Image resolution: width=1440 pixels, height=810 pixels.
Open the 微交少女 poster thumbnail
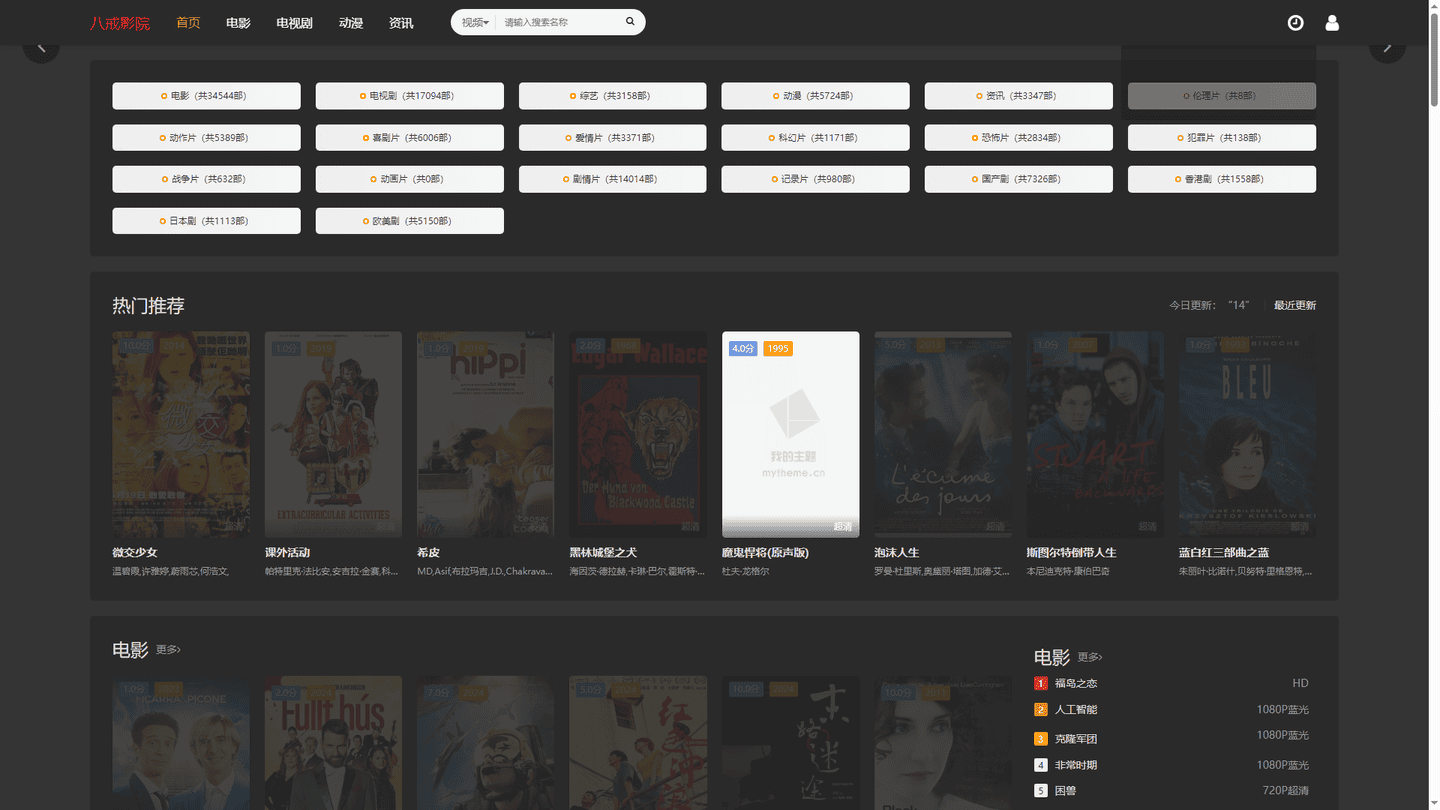click(181, 435)
